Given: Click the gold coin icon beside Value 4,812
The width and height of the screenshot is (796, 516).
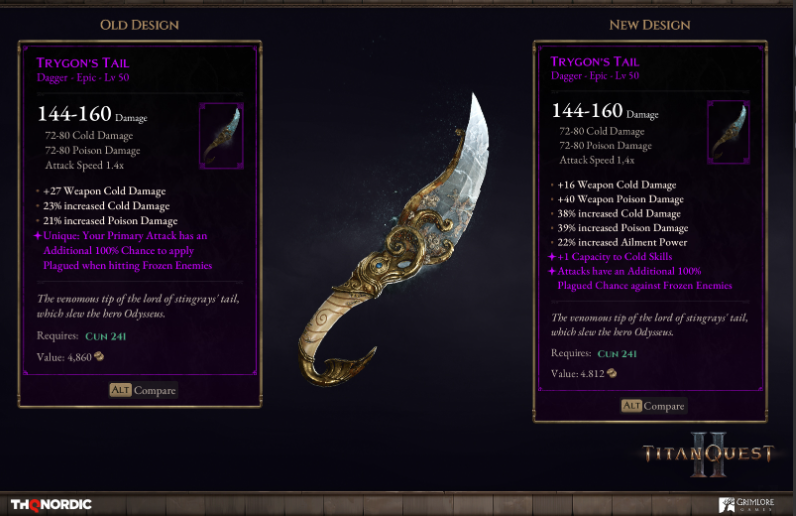Looking at the screenshot, I should point(612,373).
